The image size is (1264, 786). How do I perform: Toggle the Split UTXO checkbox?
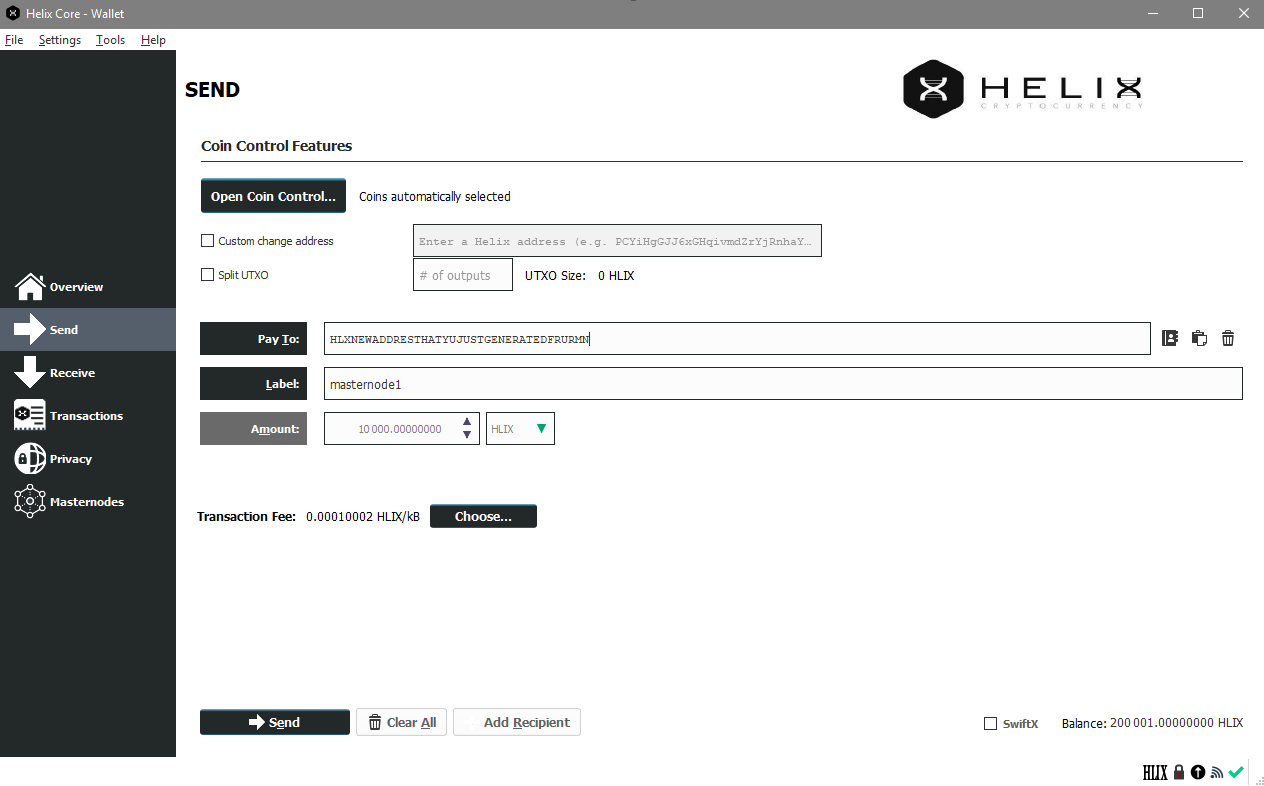[x=208, y=274]
